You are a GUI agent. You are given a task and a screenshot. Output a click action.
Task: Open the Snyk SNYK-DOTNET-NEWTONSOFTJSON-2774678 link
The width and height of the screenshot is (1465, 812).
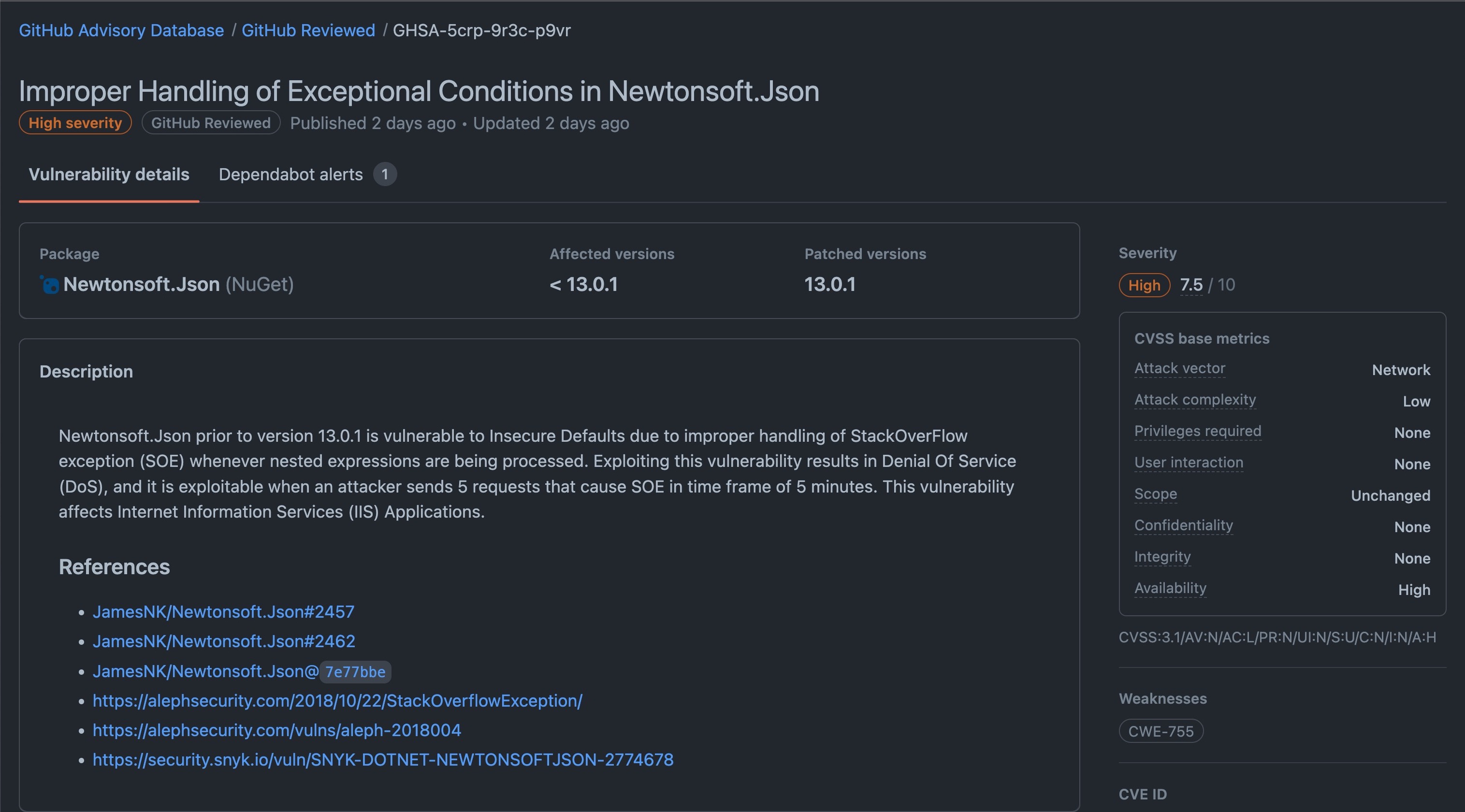pos(383,760)
